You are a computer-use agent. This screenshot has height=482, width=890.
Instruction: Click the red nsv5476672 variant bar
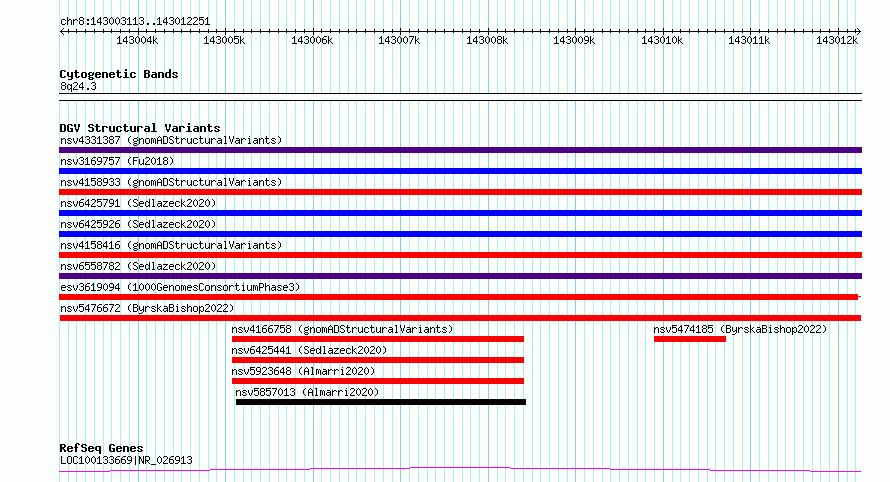460,318
